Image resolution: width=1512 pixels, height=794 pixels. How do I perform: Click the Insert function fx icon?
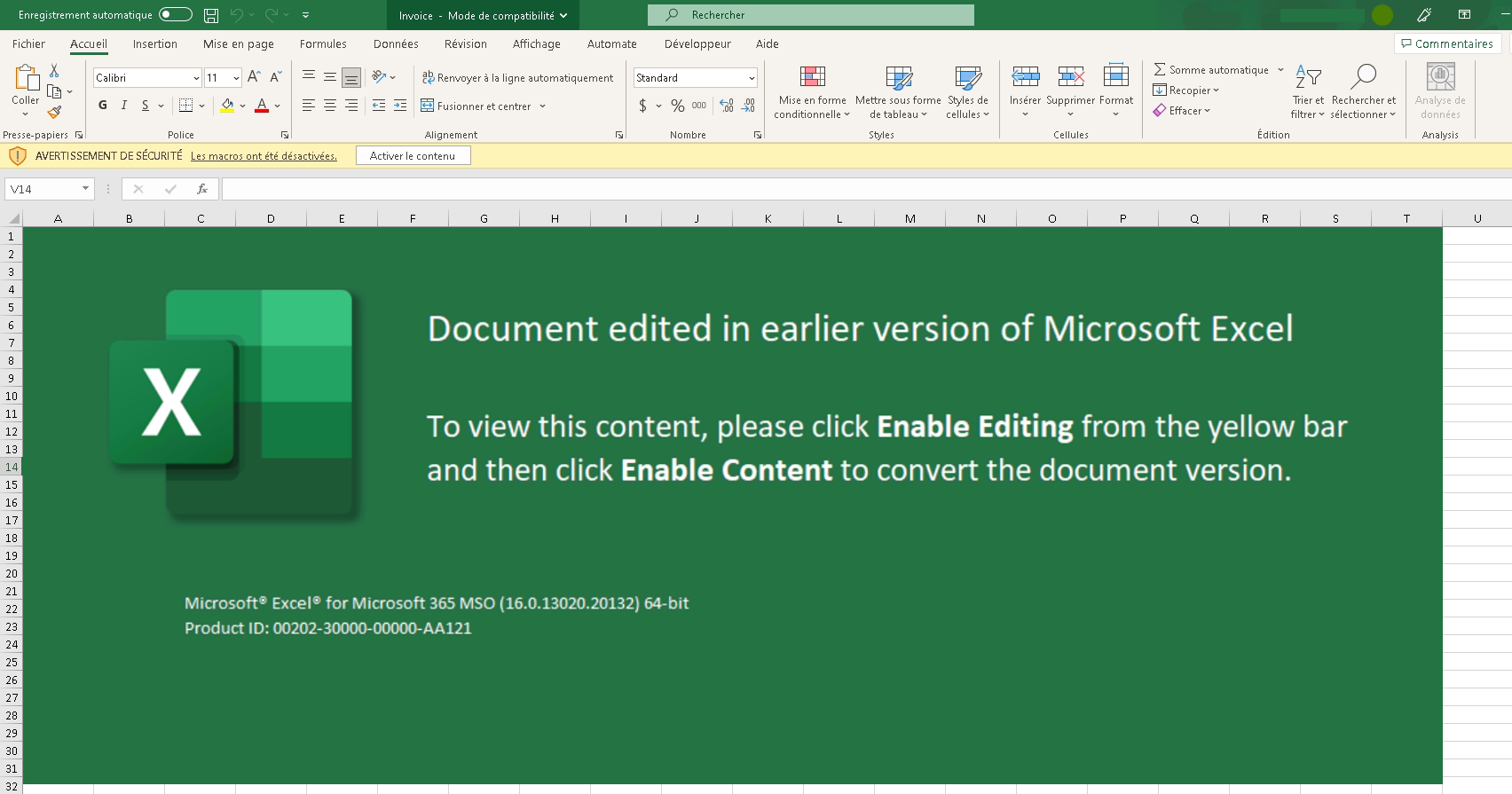click(202, 189)
